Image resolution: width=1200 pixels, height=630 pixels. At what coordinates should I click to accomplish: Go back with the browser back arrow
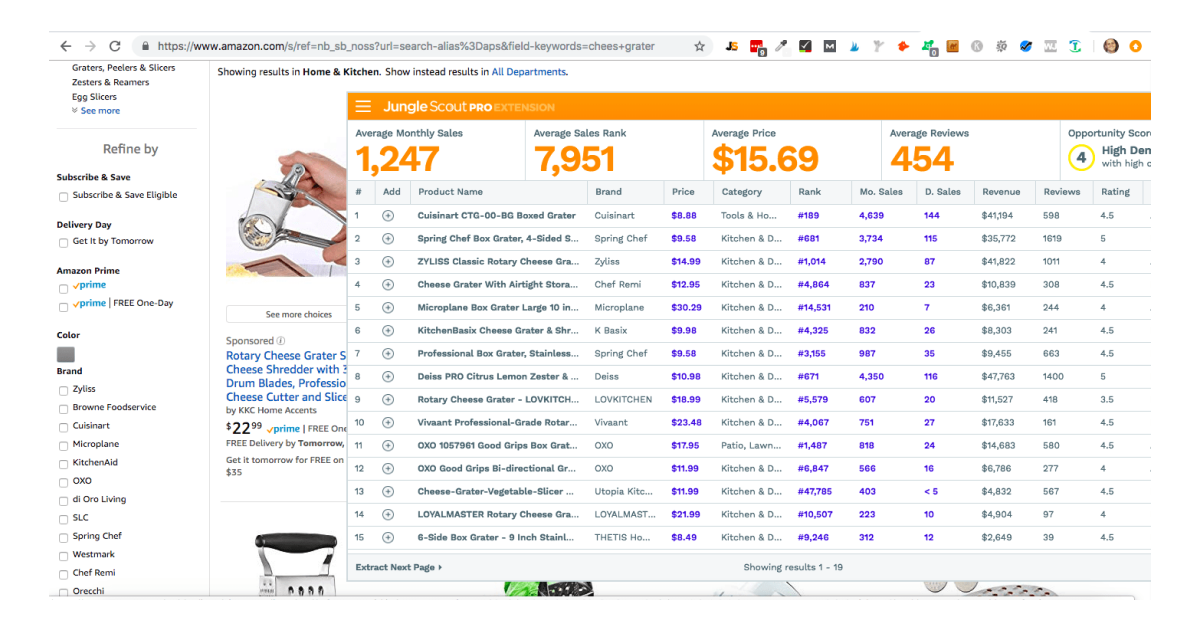tap(66, 46)
